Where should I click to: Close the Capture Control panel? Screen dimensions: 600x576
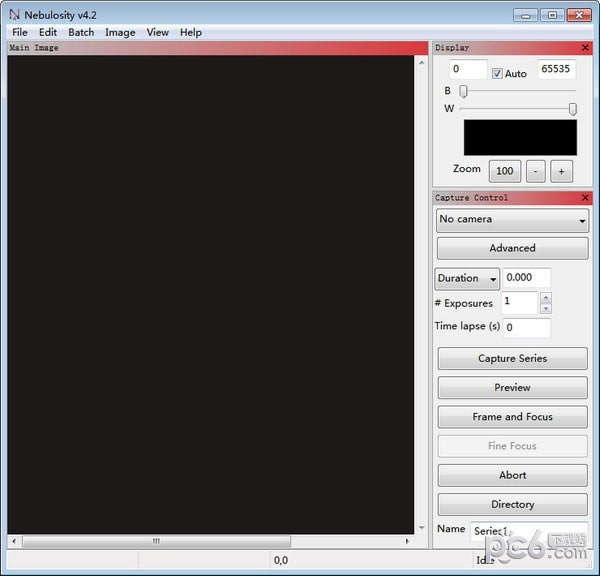pyautogui.click(x=585, y=197)
